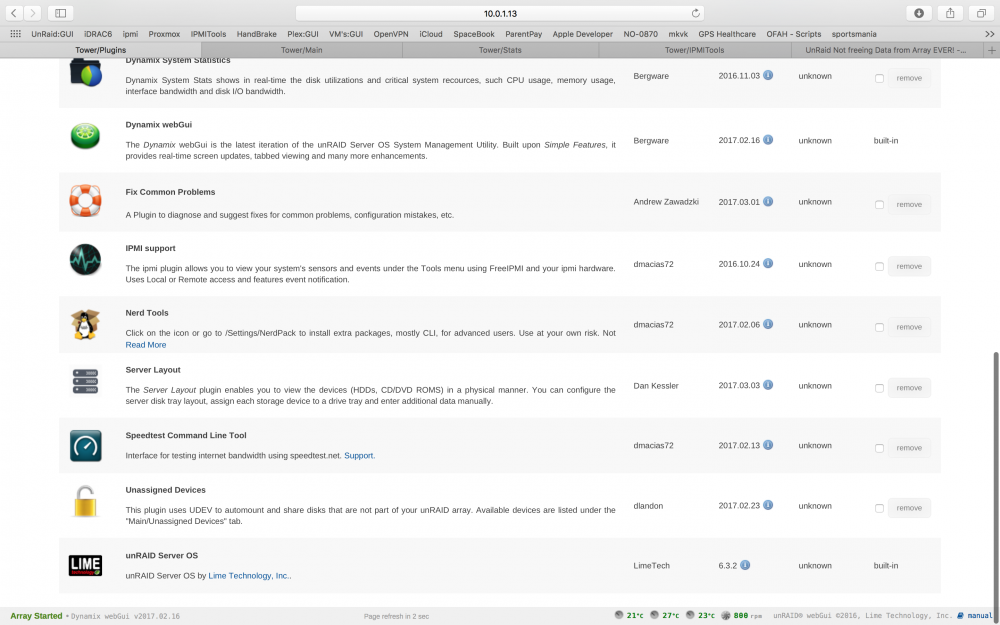Remove the IPMI support plugin
The image size is (1000, 625).
909,266
